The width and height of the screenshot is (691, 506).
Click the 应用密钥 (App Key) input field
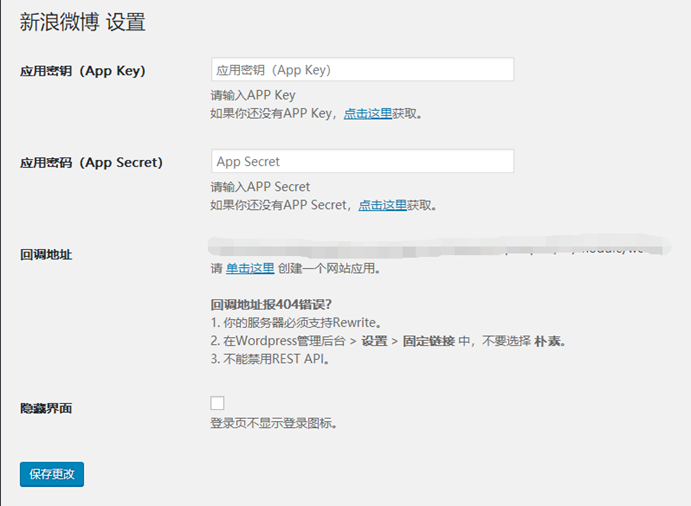[362, 70]
